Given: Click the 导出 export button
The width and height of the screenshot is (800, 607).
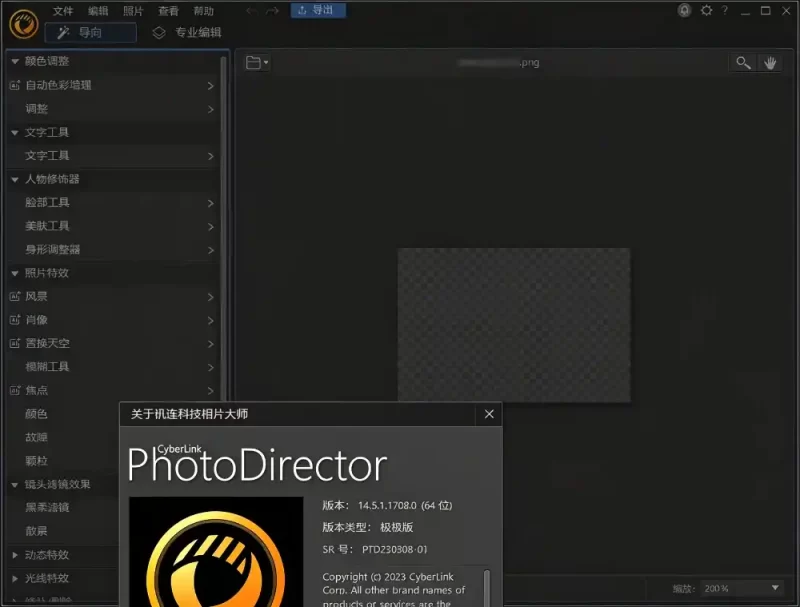Looking at the screenshot, I should coord(318,10).
